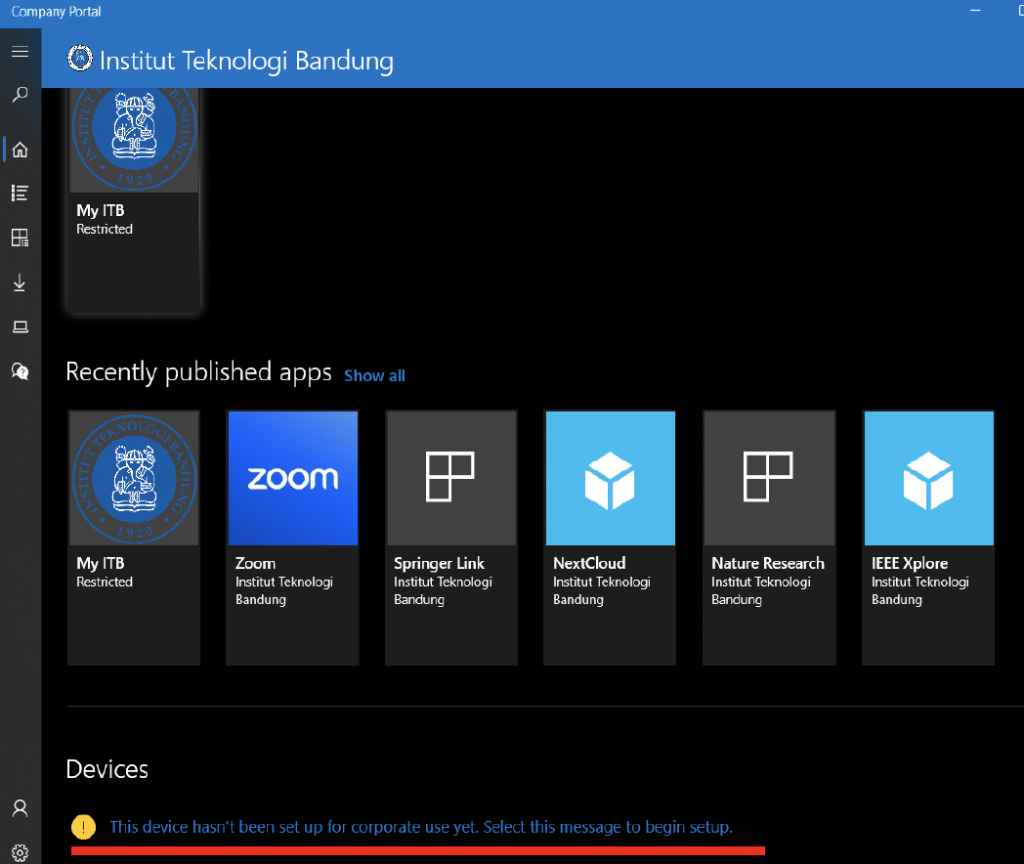Screen dimensions: 1024x864
Task: Open the IEEE Xplore app tile
Action: coord(929,537)
